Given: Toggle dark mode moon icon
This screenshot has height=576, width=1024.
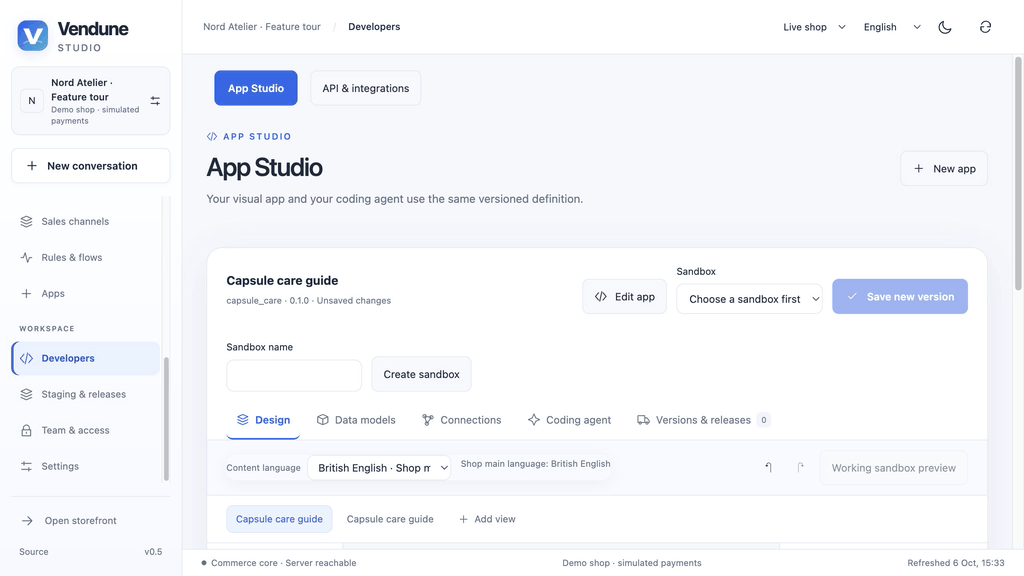Looking at the screenshot, I should point(944,27).
